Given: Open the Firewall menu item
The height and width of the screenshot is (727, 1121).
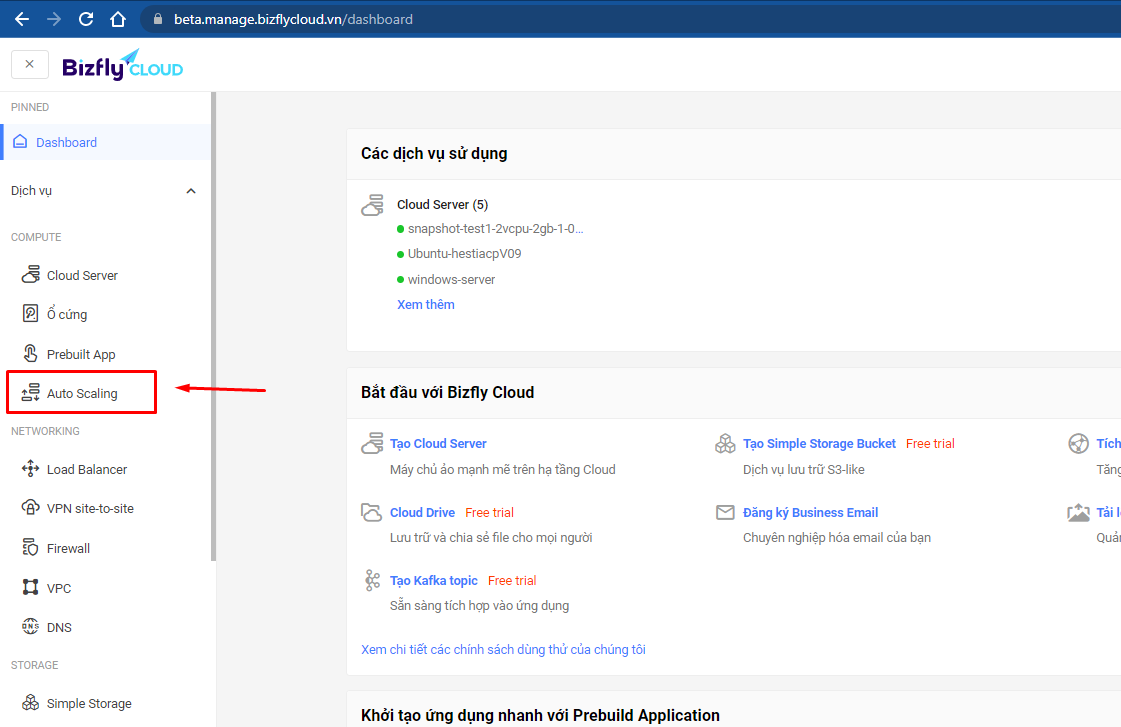Looking at the screenshot, I should pyautogui.click(x=68, y=548).
